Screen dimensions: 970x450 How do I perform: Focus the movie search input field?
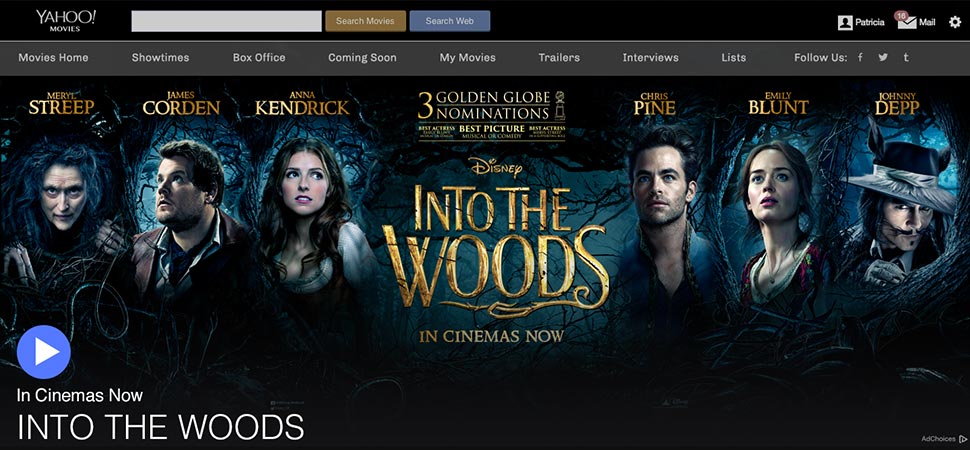226,21
